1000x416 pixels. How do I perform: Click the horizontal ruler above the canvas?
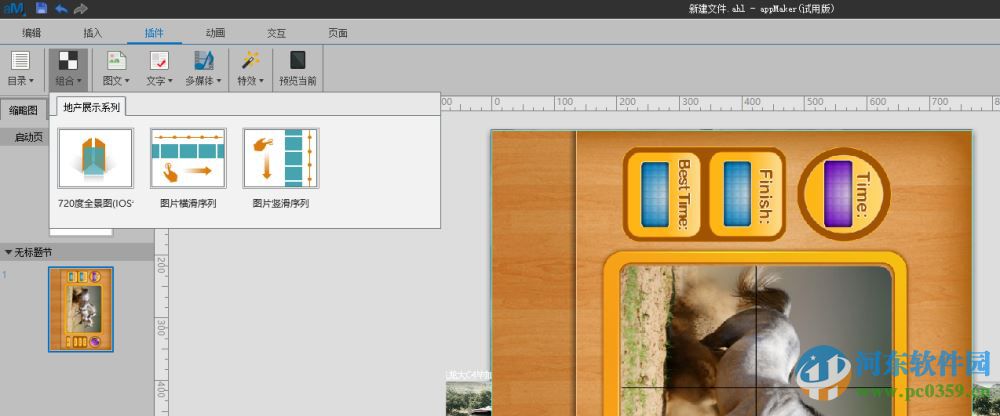(x=720, y=103)
